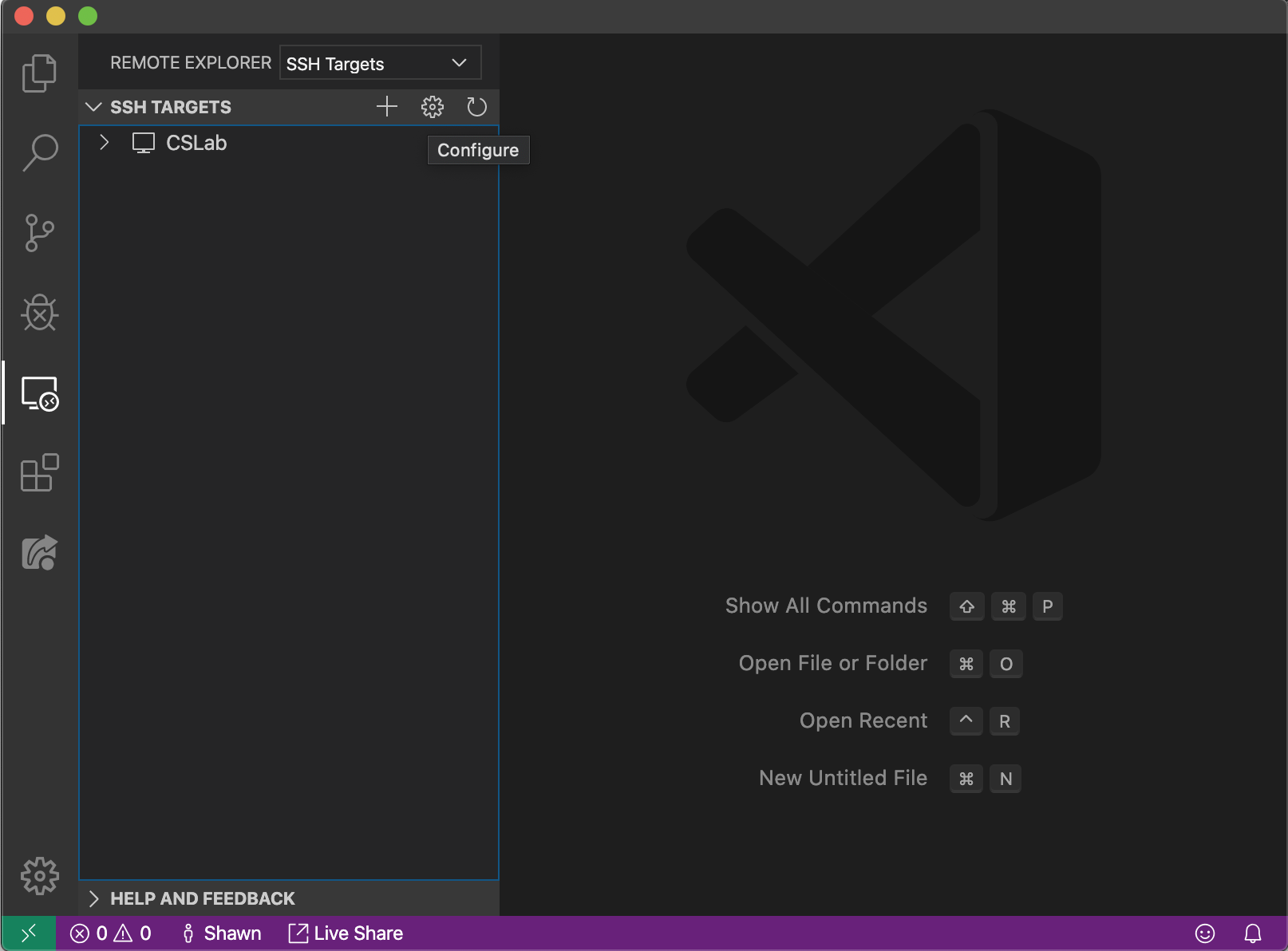Select the Remote Explorer activity icon

(39, 393)
